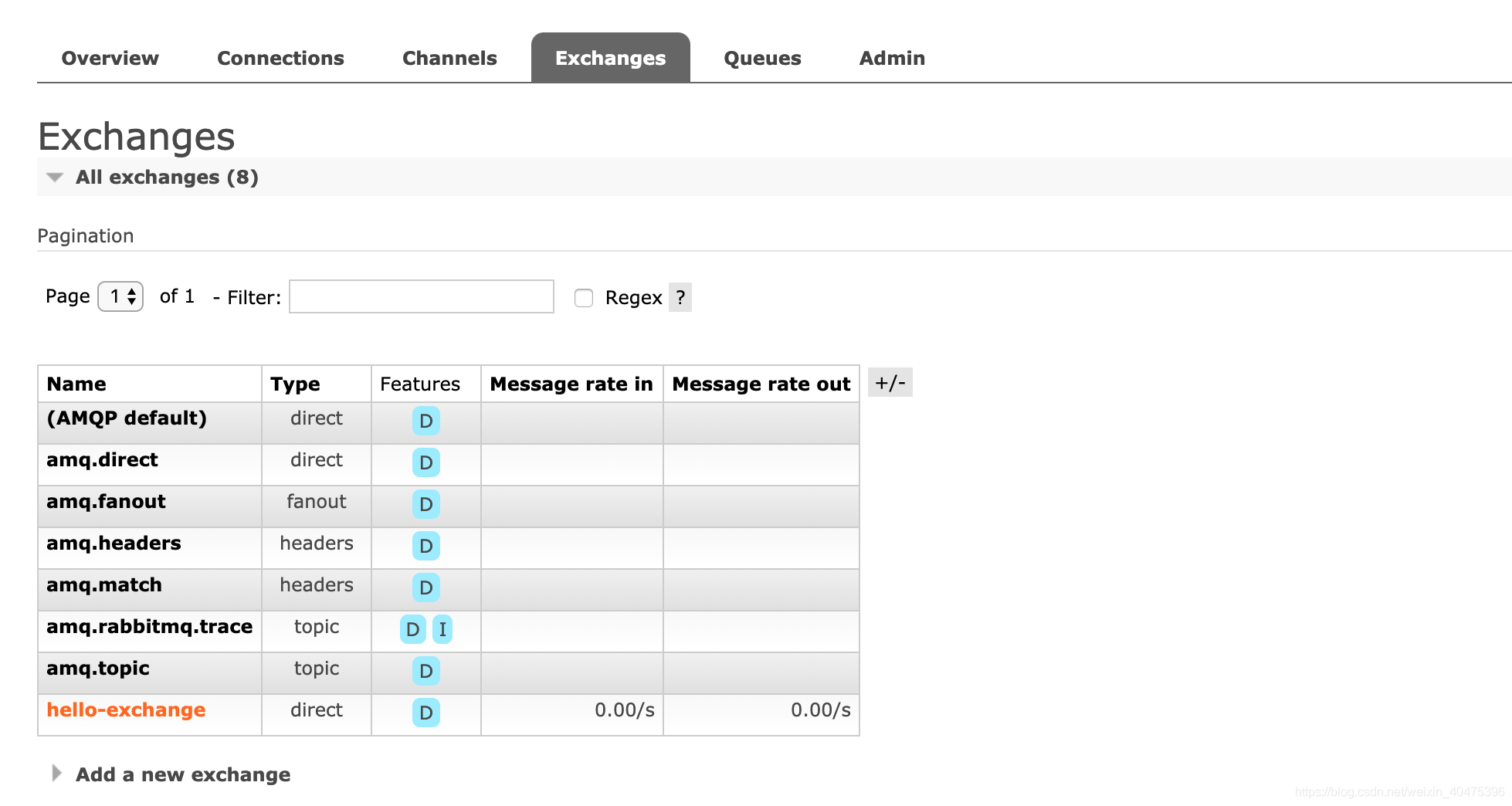Image resolution: width=1512 pixels, height=806 pixels.
Task: Sort the table by the Name column
Action: click(76, 384)
